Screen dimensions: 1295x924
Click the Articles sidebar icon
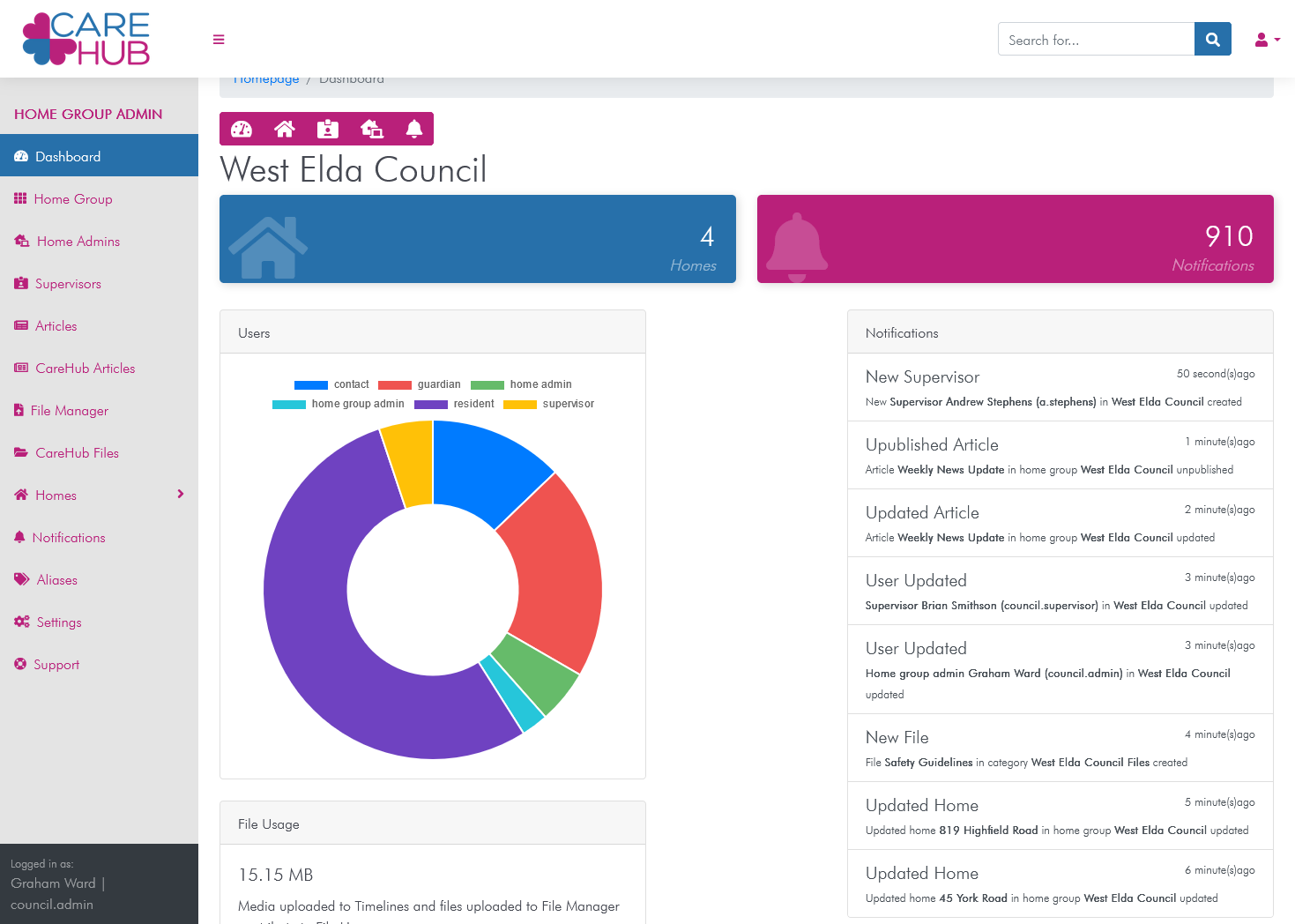(21, 325)
